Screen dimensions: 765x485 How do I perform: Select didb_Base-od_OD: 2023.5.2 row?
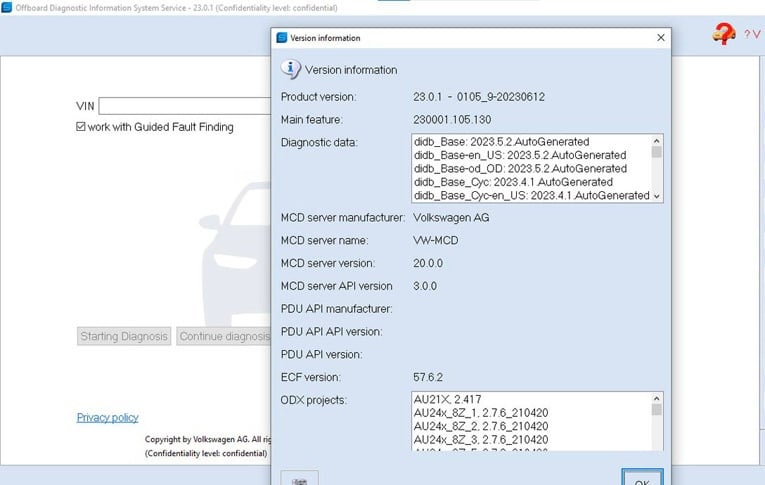(x=521, y=169)
